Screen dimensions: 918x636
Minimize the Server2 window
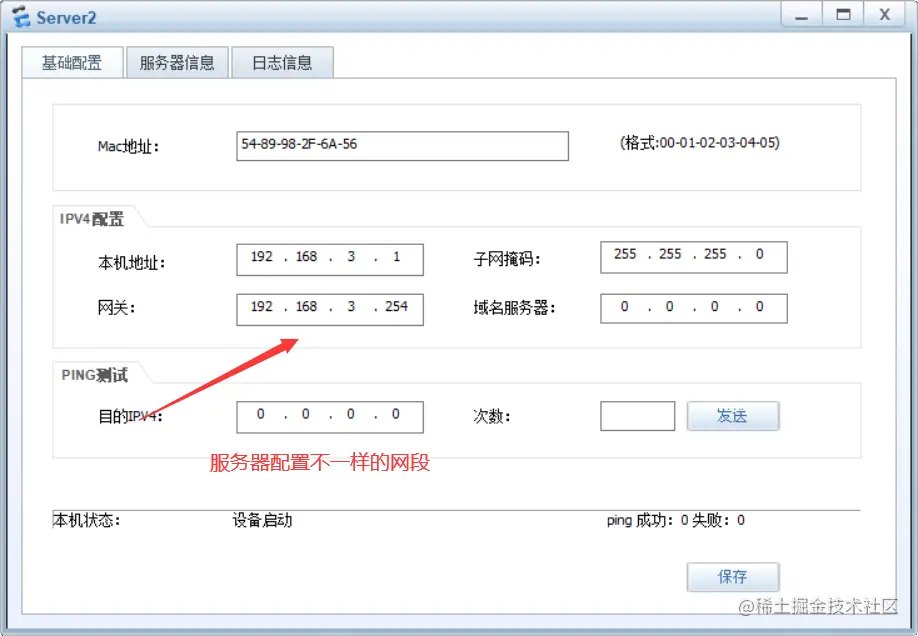801,15
